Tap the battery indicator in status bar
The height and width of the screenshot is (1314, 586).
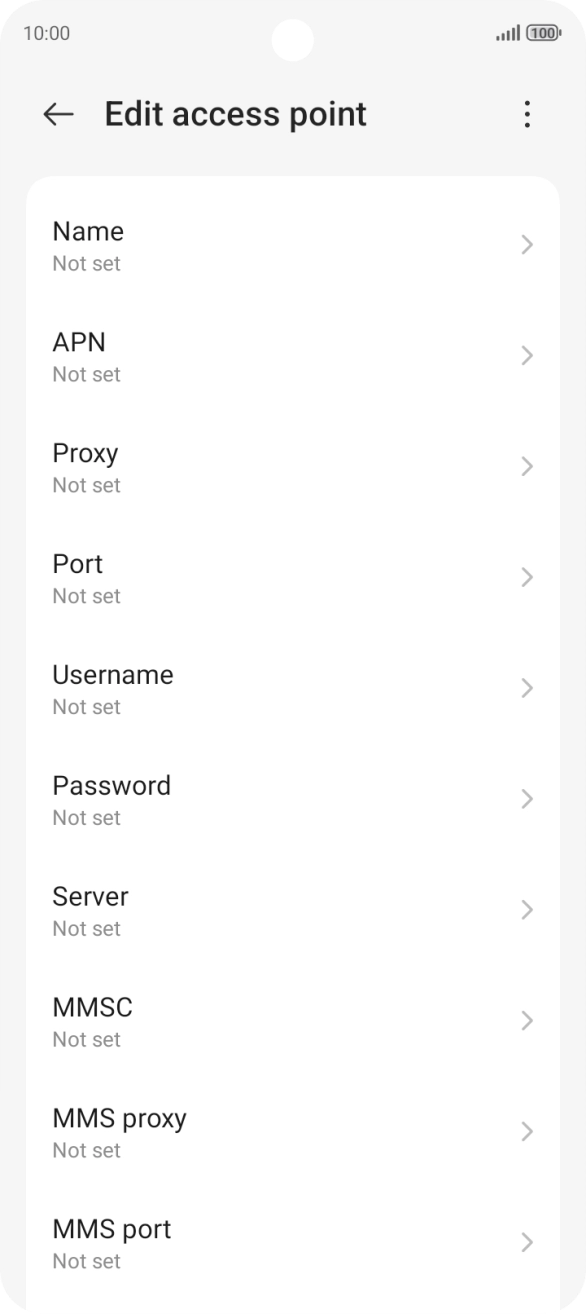(544, 33)
